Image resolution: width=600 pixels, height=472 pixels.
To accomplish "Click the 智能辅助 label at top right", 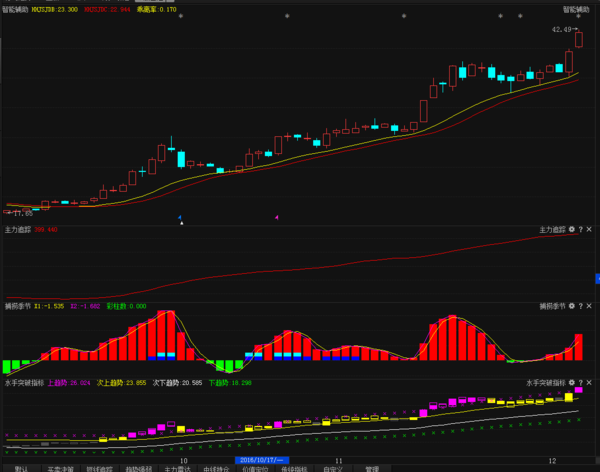I will click(x=576, y=9).
